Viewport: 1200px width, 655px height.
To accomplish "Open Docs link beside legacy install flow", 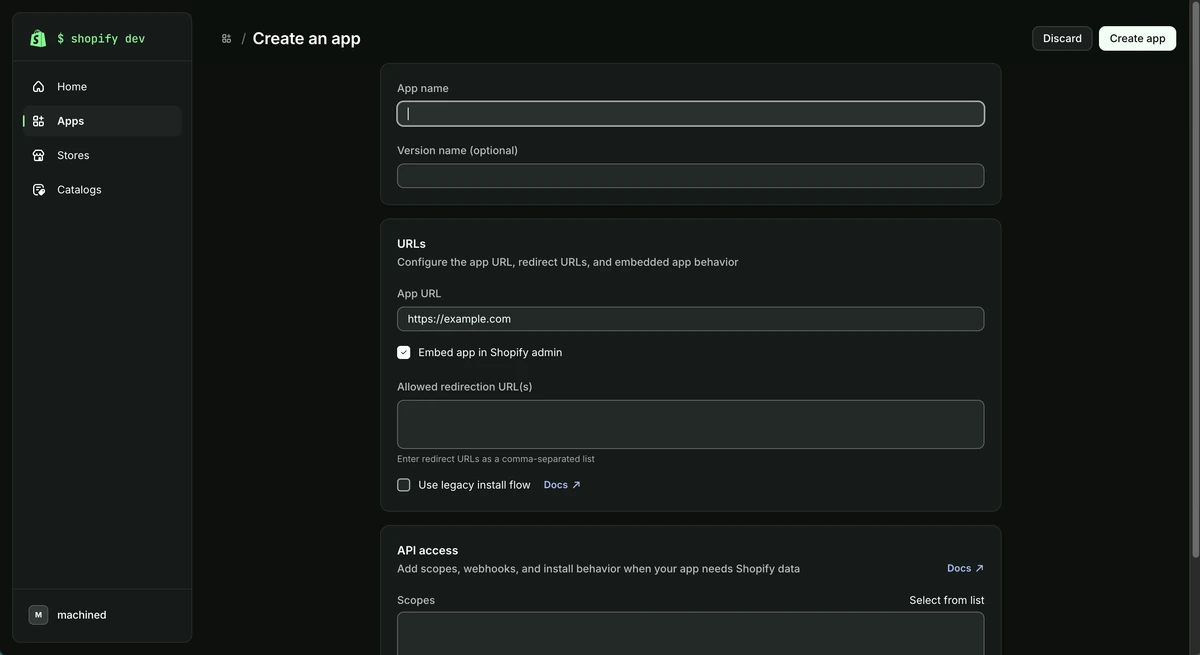I will [562, 485].
